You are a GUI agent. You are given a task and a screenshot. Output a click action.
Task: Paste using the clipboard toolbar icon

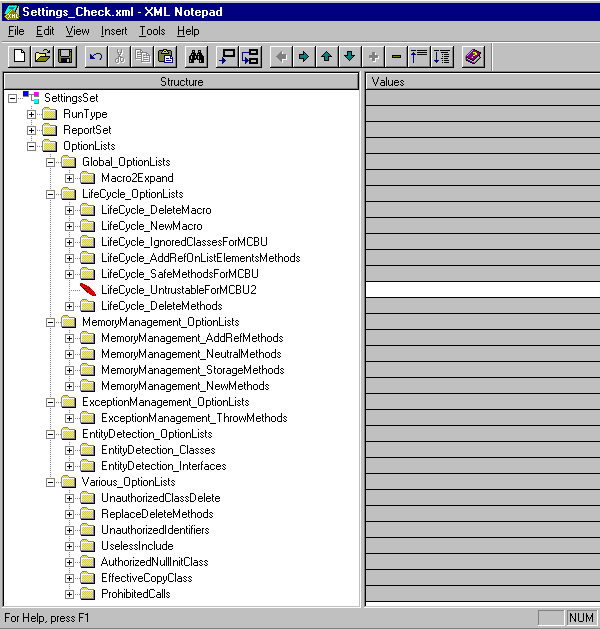[165, 57]
